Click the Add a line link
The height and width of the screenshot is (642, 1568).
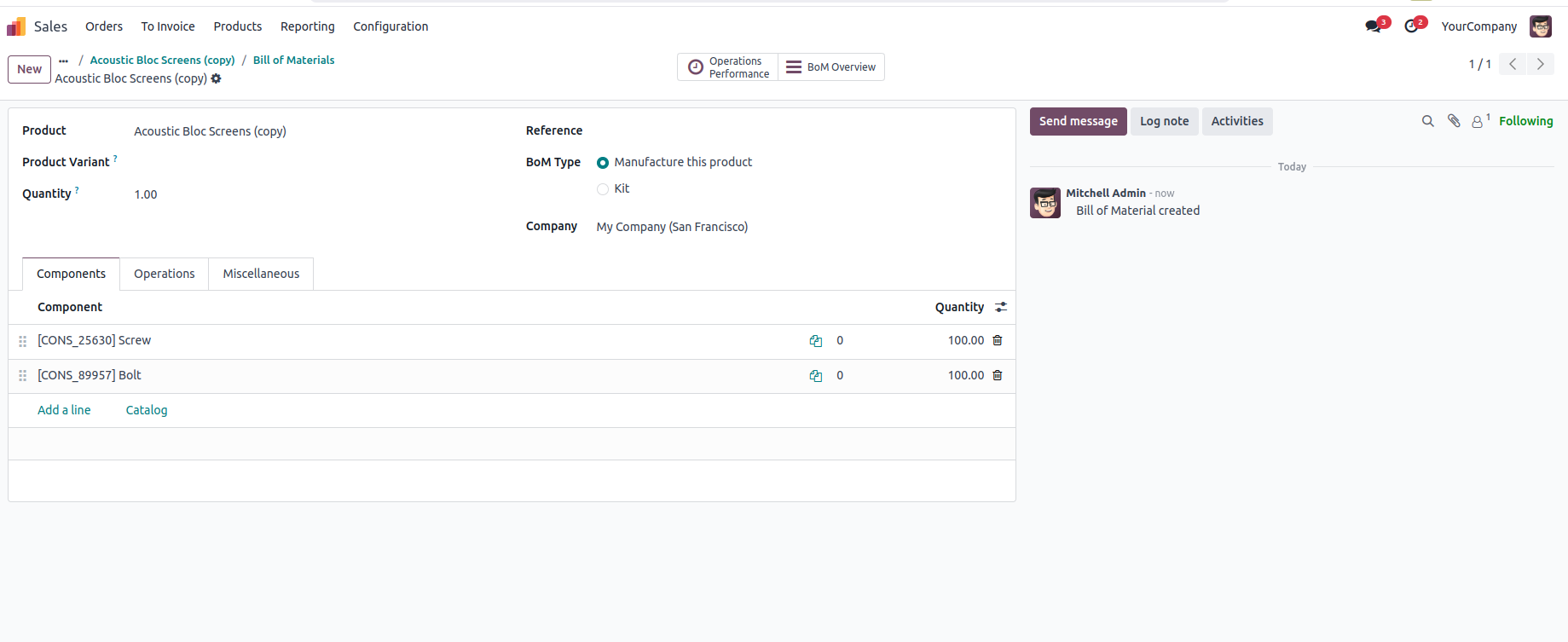point(64,410)
